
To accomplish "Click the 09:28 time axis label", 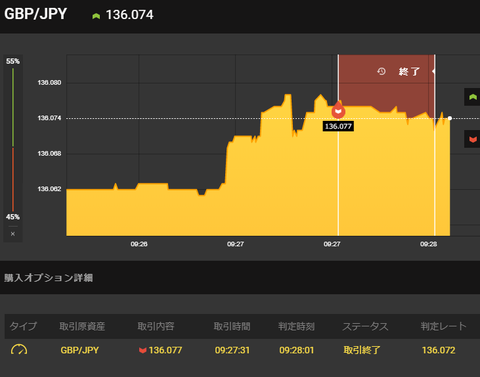I will click(428, 244).
